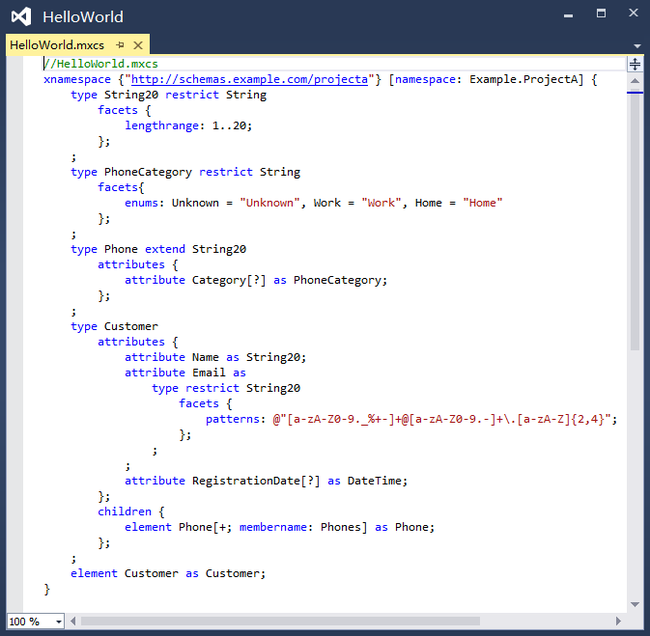
Task: Open the document tab list dropdown arrow
Action: pos(637,46)
